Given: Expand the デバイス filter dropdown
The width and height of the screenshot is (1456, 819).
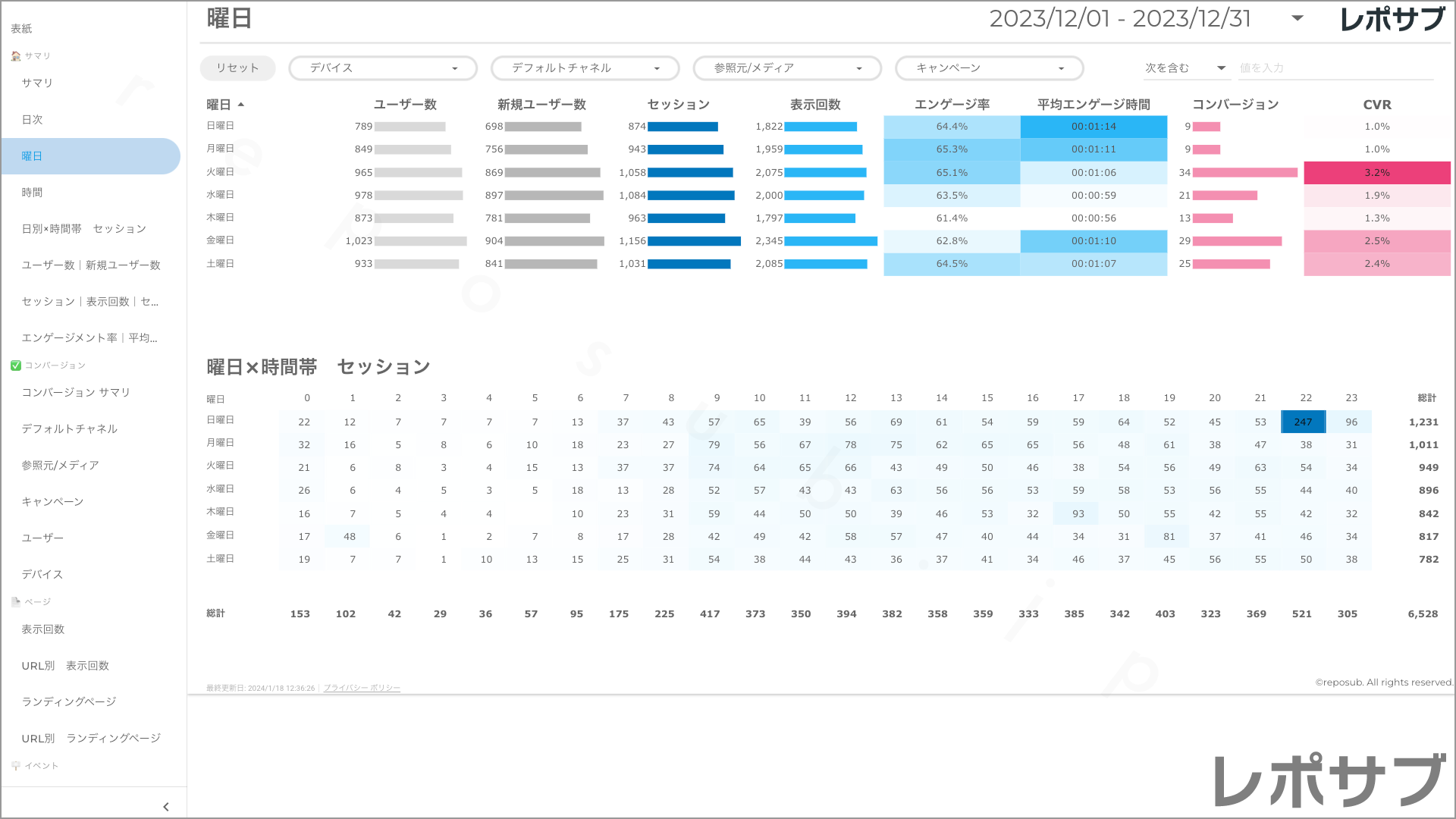Looking at the screenshot, I should tap(383, 68).
